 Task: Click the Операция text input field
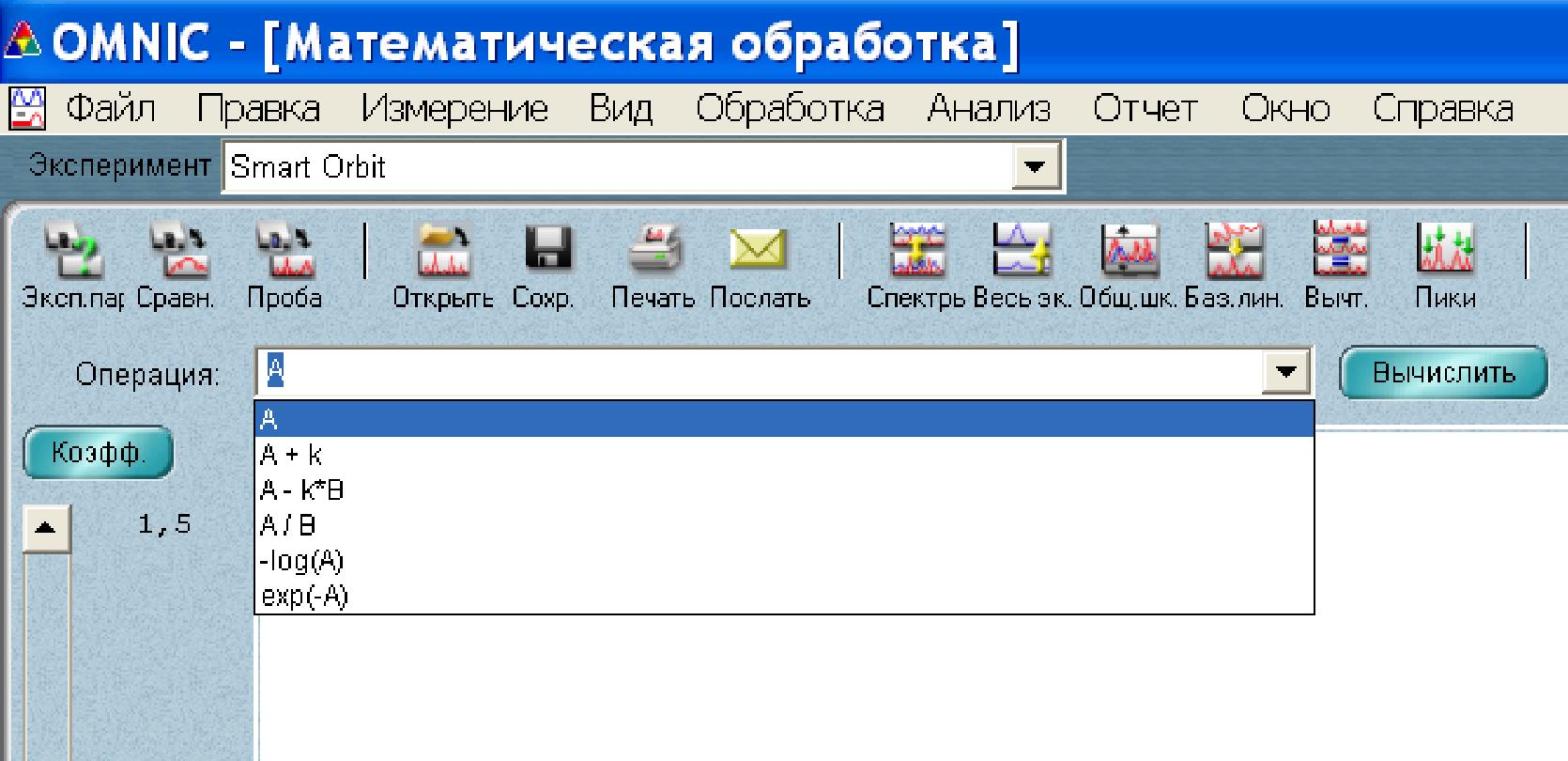(x=760, y=373)
